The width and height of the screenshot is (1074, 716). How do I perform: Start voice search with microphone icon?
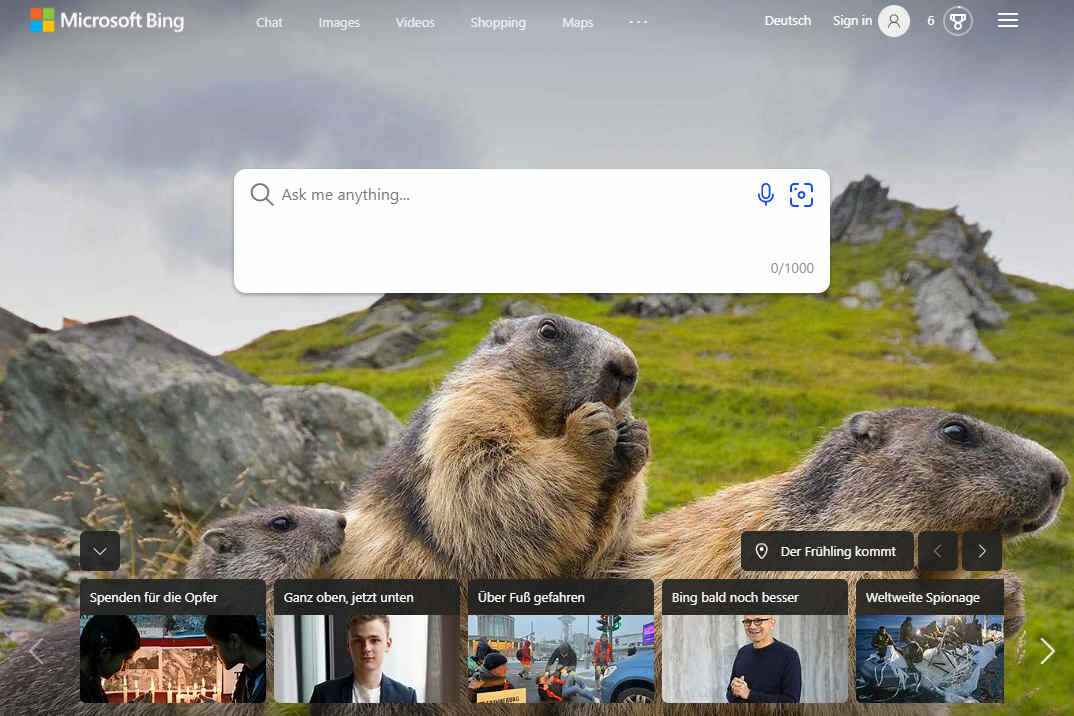click(765, 195)
